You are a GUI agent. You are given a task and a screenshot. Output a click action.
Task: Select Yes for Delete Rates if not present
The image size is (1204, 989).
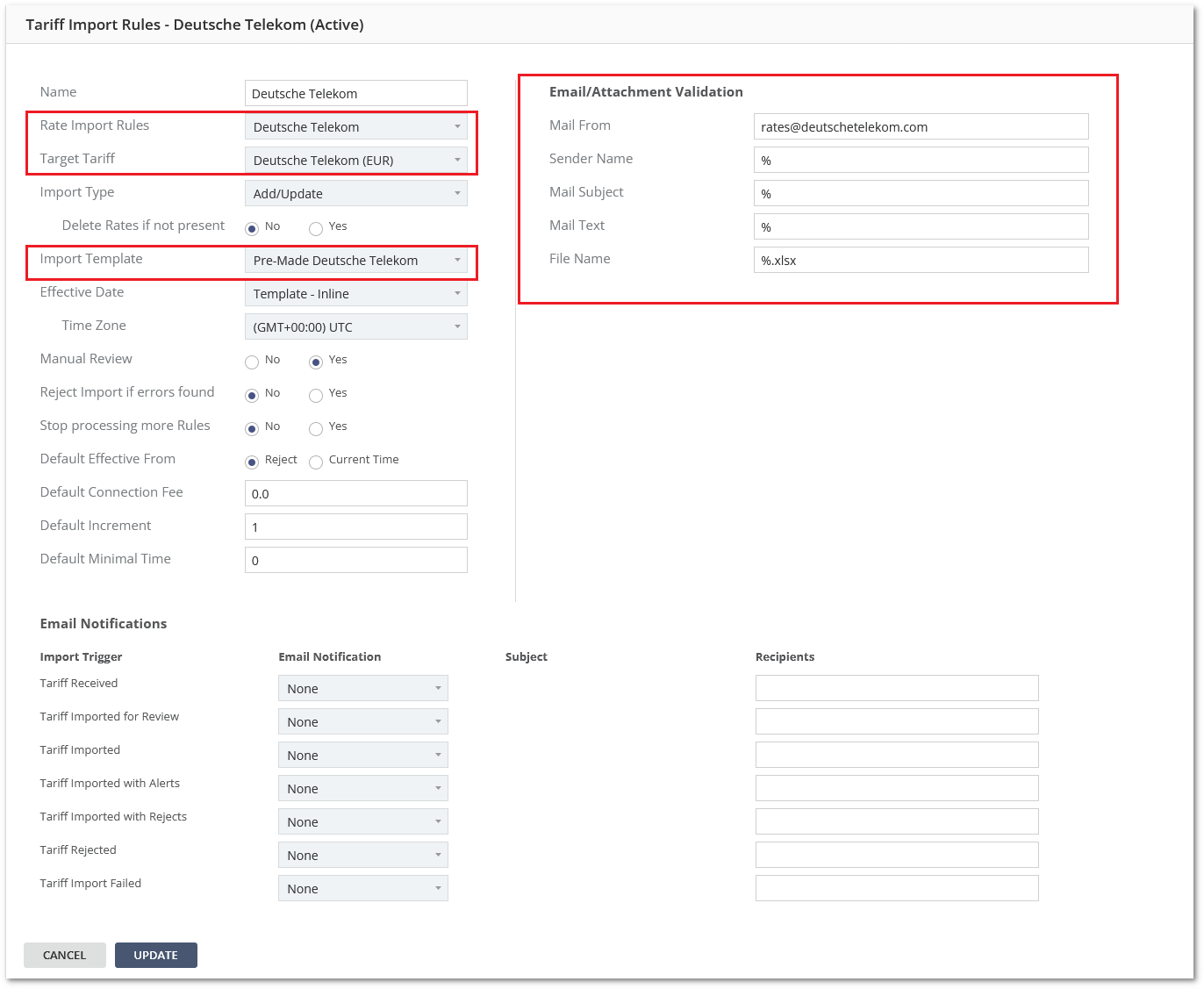(316, 229)
